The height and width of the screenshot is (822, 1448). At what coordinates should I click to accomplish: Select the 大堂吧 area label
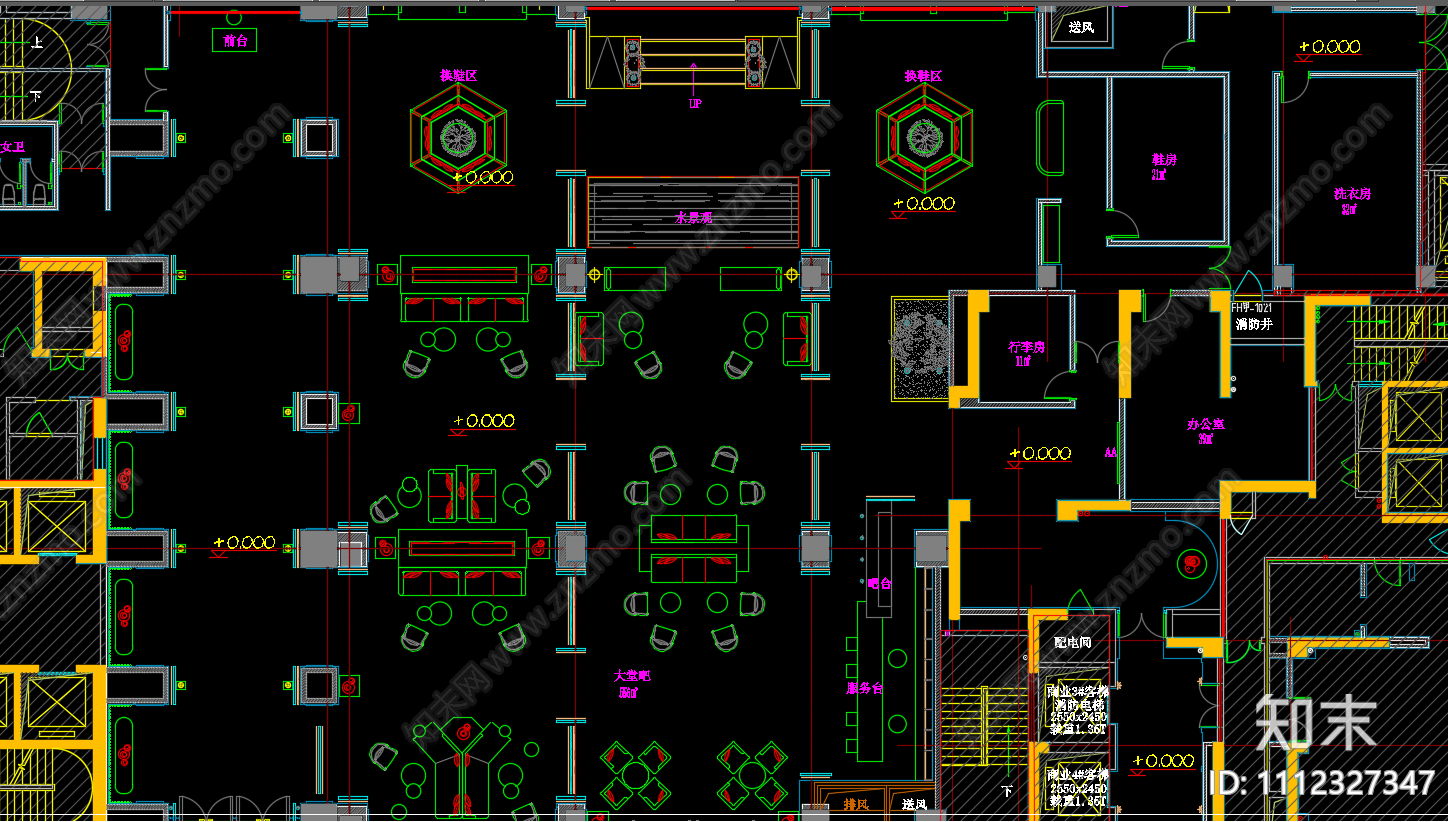[632, 676]
